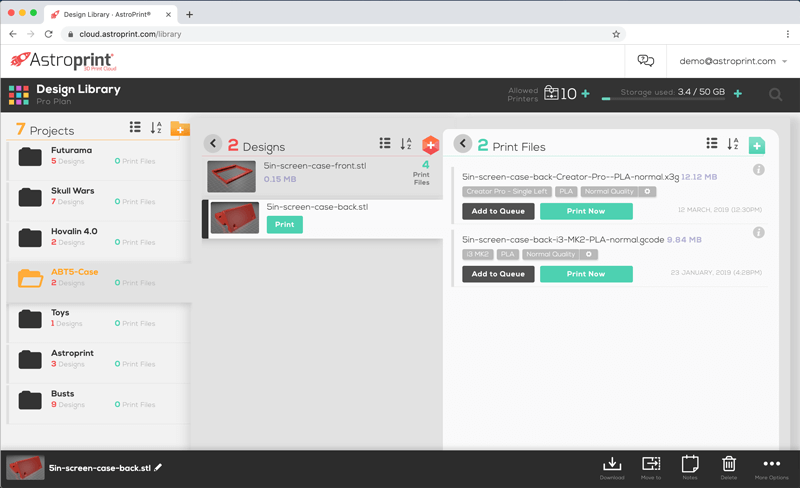
Task: Delete the selected design
Action: [x=729, y=468]
